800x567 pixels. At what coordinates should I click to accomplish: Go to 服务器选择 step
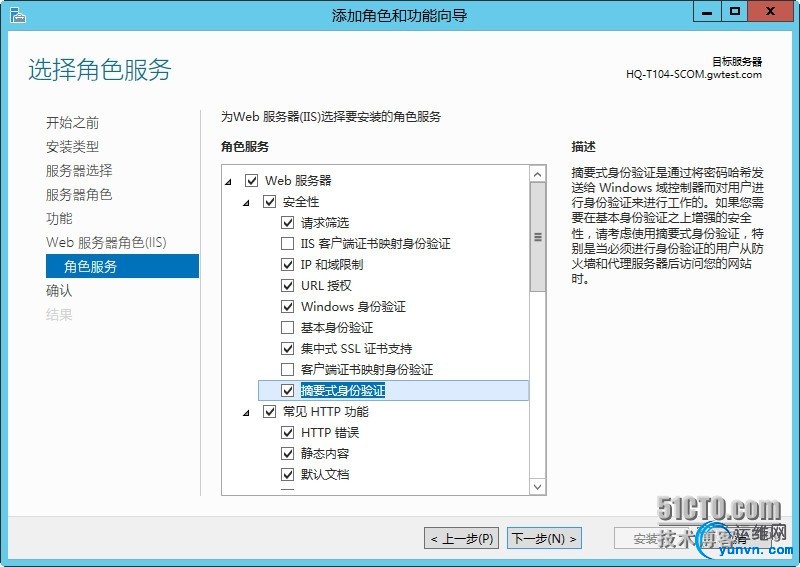pyautogui.click(x=79, y=170)
